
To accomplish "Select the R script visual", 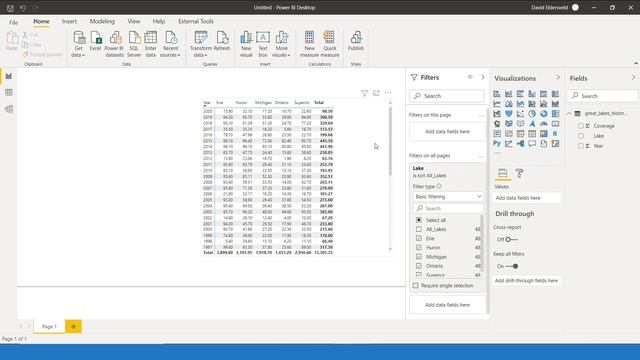I will [555, 133].
